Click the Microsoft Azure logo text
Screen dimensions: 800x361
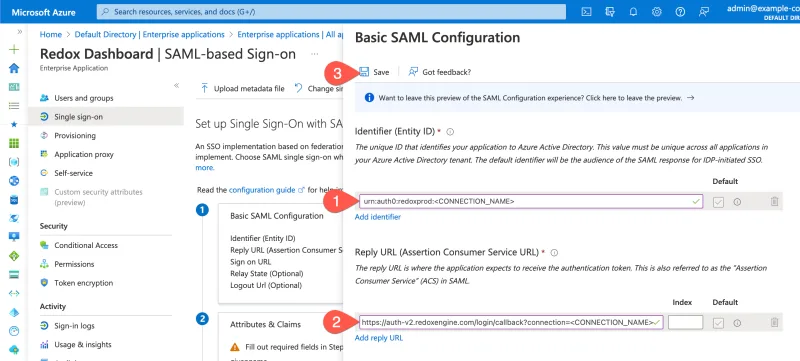click(x=43, y=12)
